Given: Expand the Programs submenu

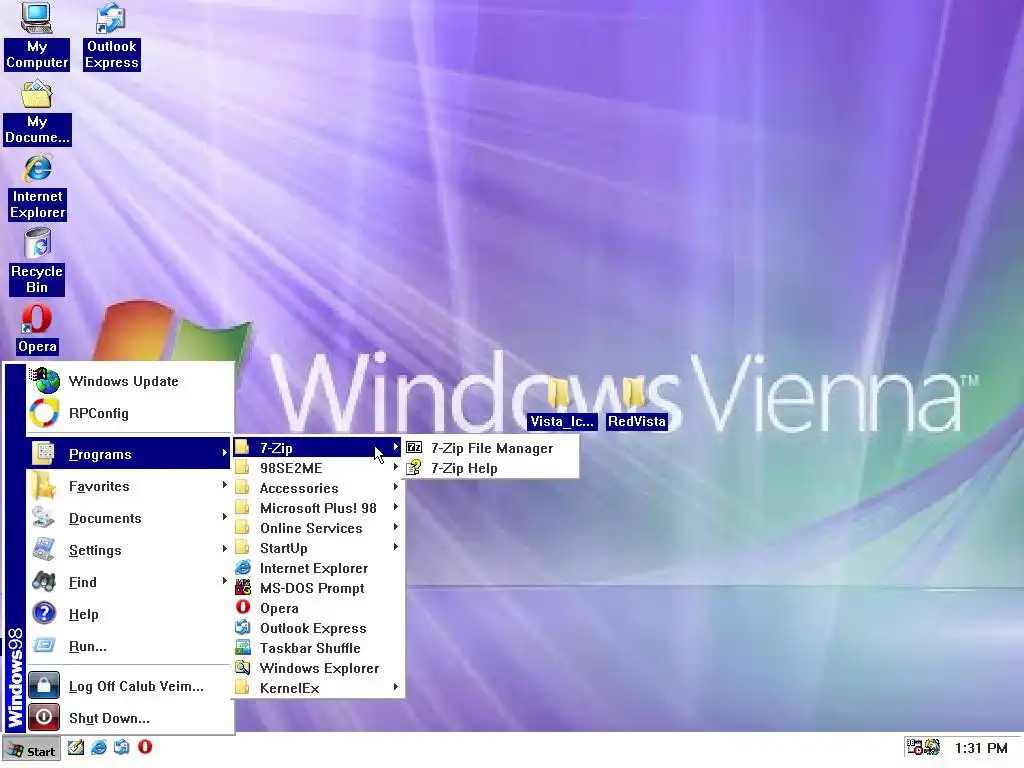Looking at the screenshot, I should [129, 454].
